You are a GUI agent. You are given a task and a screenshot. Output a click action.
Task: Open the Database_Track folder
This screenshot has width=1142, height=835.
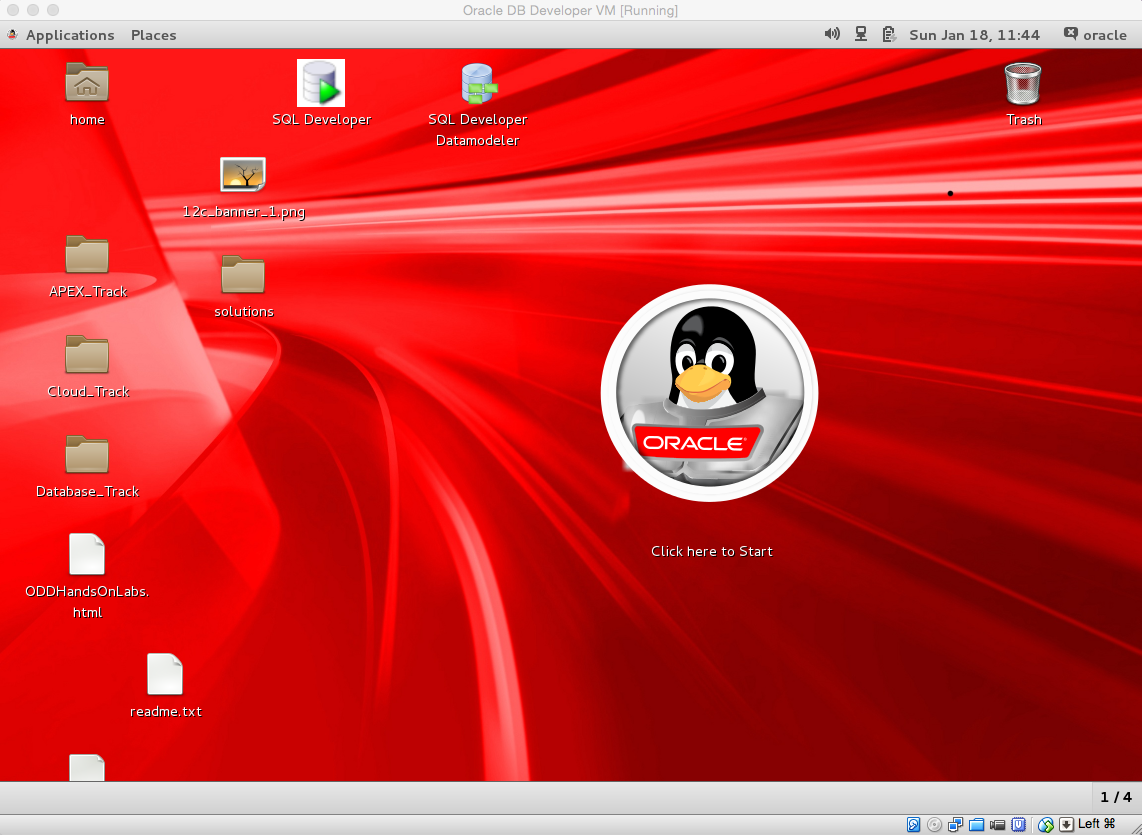coord(87,454)
